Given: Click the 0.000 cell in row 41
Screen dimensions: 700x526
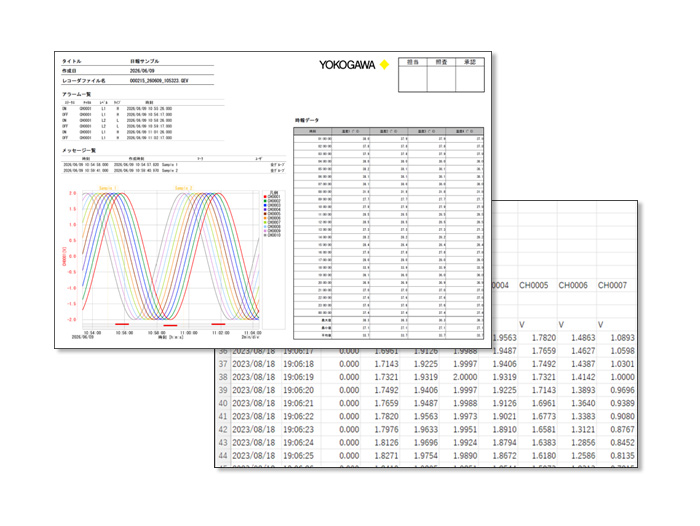Looking at the screenshot, I should [349, 417].
